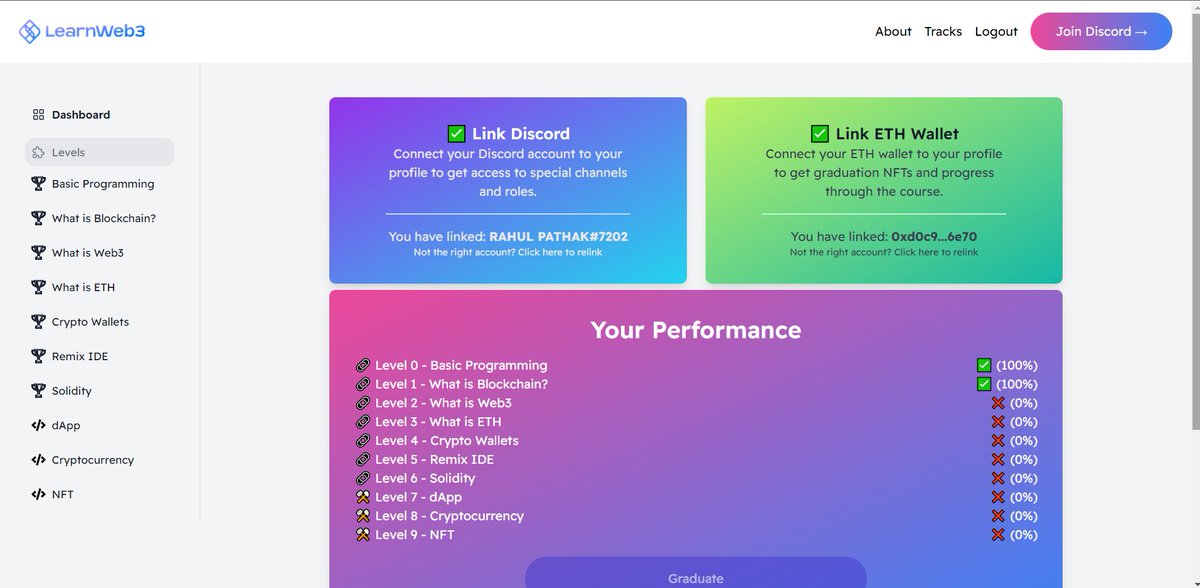The width and height of the screenshot is (1200, 588).
Task: Toggle the green checkbox in Link ETH Wallet card
Action: [x=820, y=132]
